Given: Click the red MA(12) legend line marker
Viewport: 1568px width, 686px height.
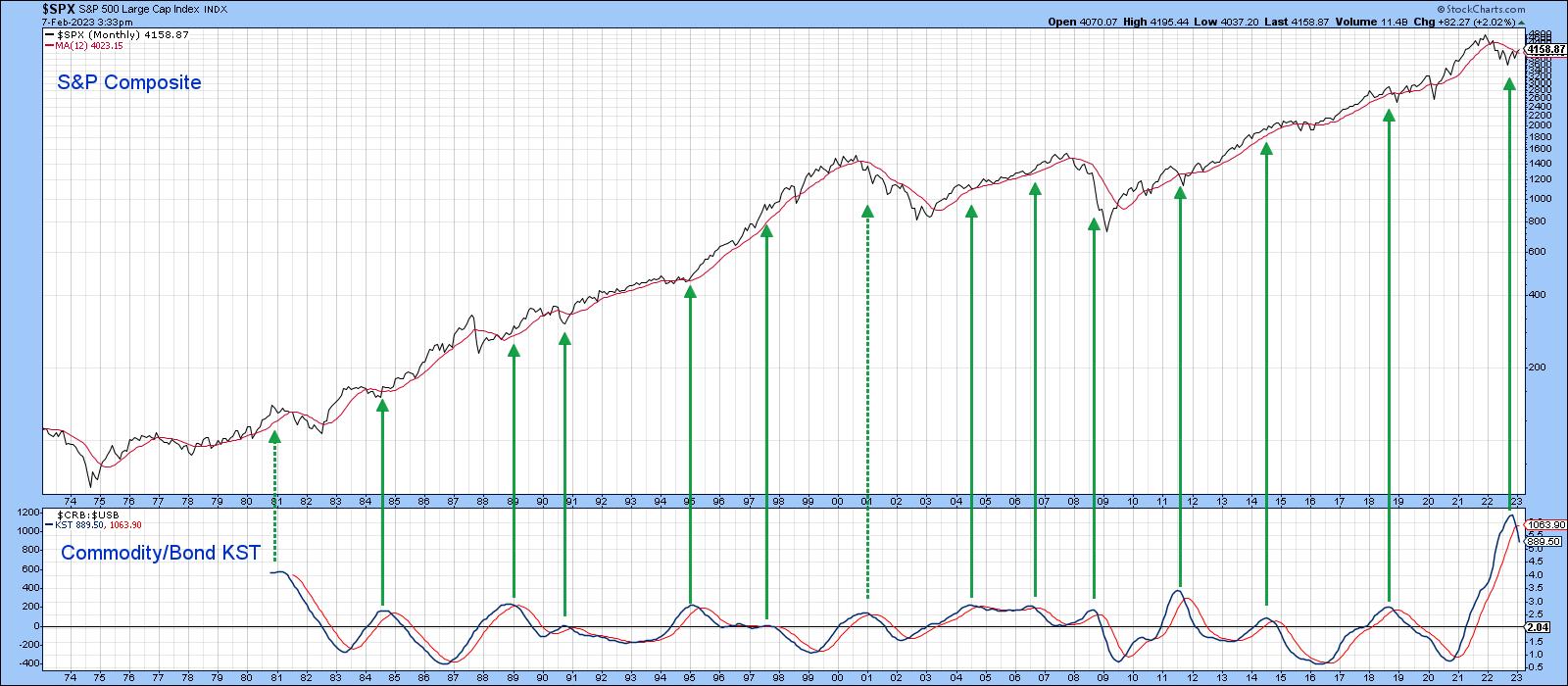Looking at the screenshot, I should point(49,46).
